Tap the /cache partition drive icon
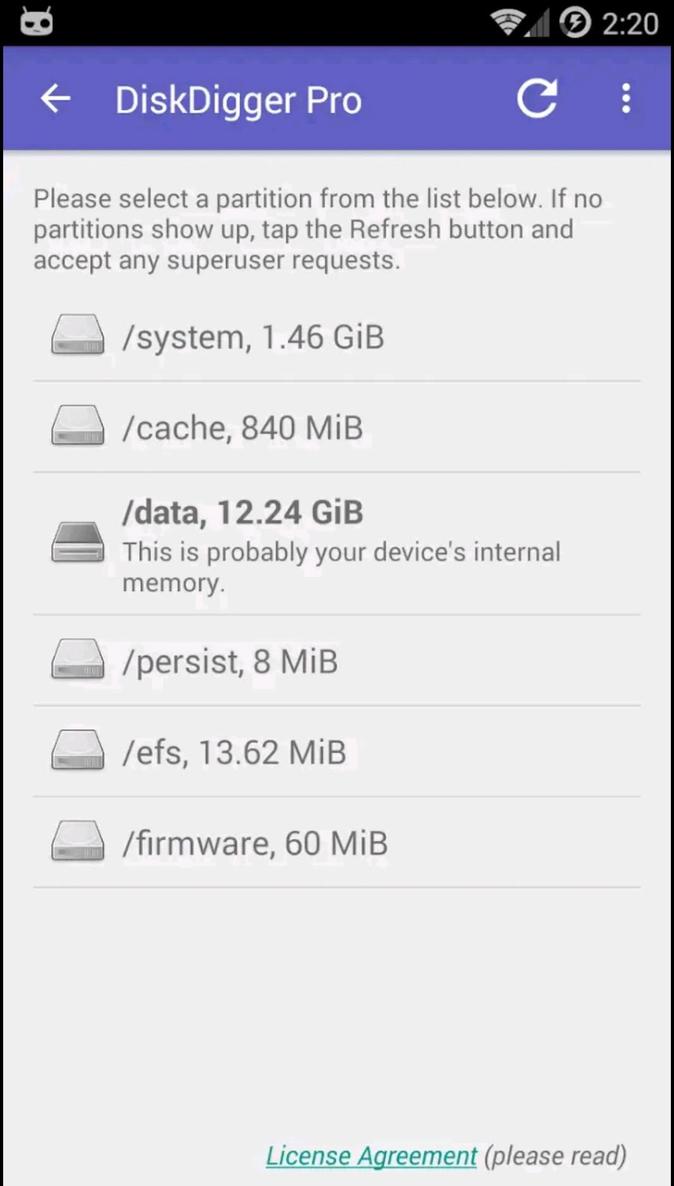This screenshot has width=674, height=1186. [78, 427]
